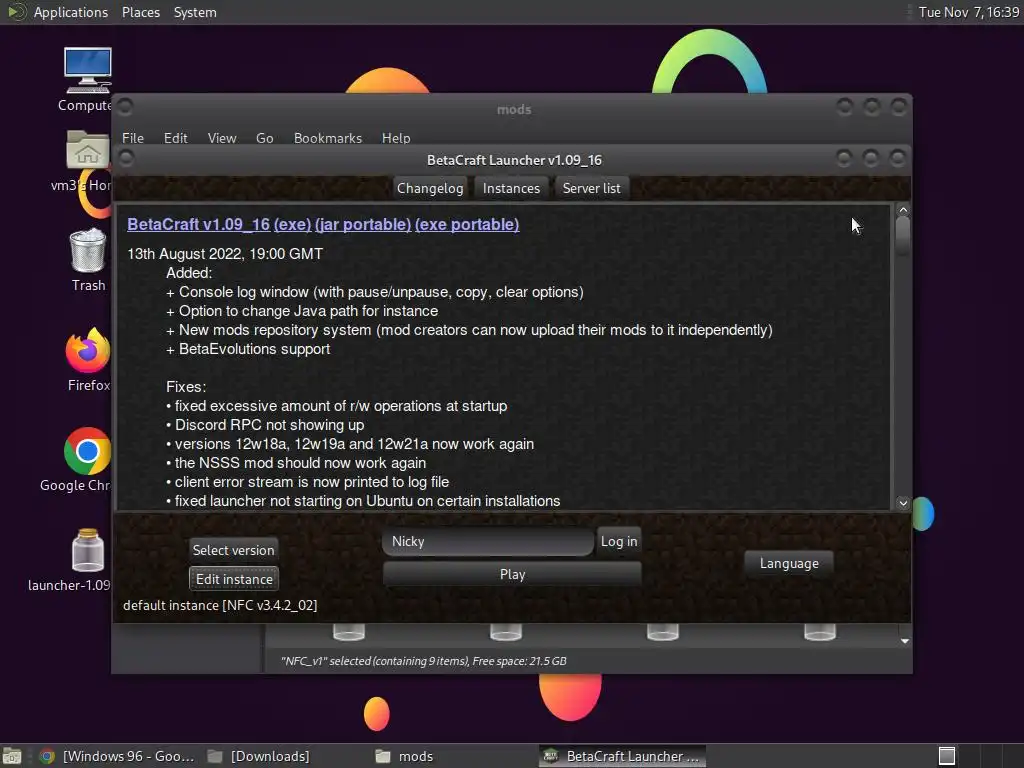Click the Discord RPC not showing up line

coord(265,424)
